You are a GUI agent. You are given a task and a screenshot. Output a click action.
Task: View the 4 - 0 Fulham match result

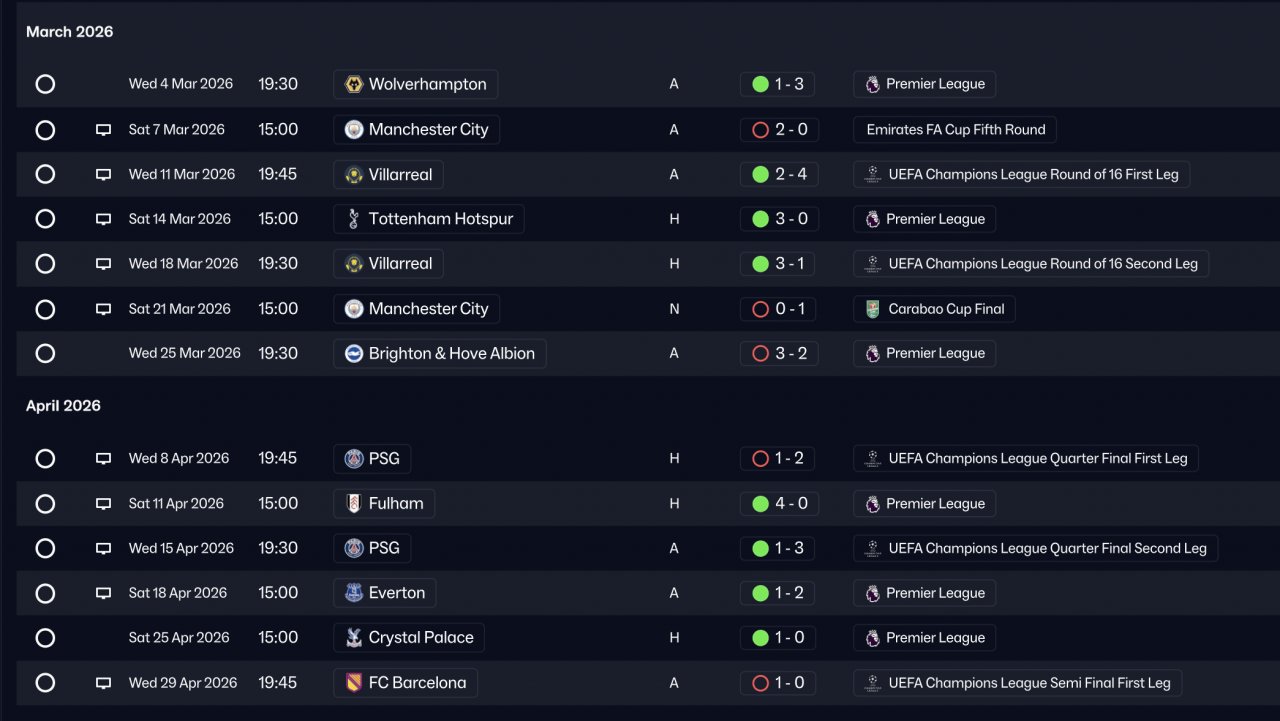[x=778, y=504]
